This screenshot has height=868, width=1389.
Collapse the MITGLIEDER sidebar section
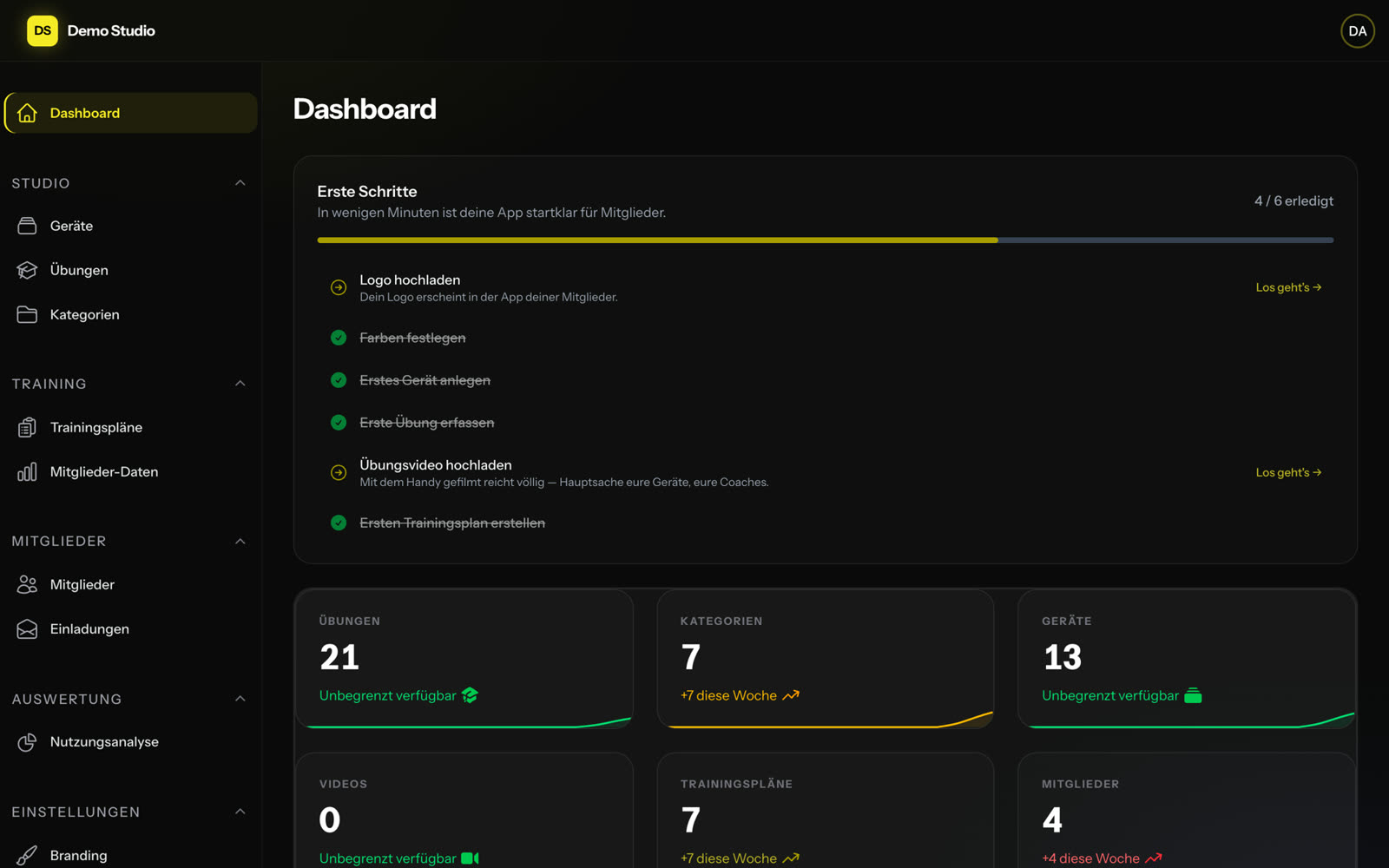pyautogui.click(x=240, y=542)
